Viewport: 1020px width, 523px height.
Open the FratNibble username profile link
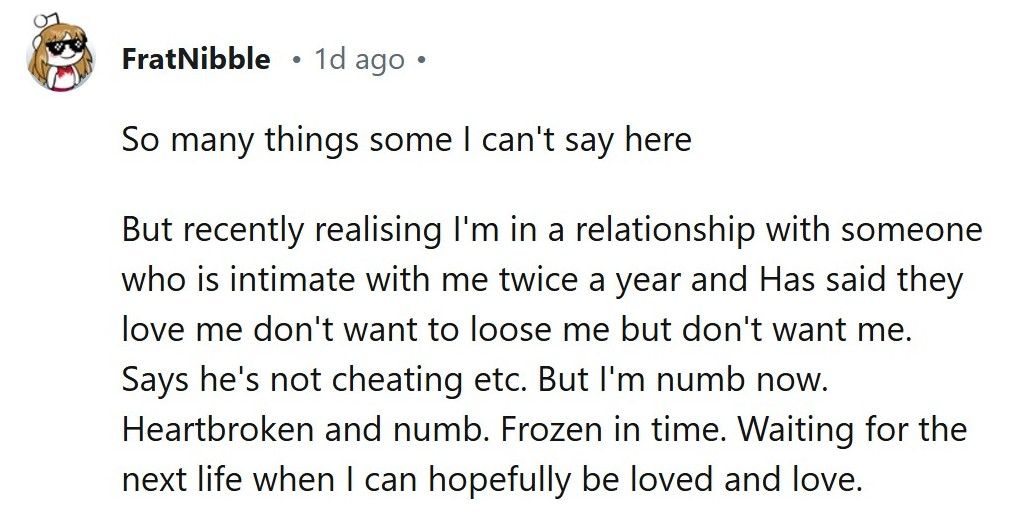(x=195, y=59)
